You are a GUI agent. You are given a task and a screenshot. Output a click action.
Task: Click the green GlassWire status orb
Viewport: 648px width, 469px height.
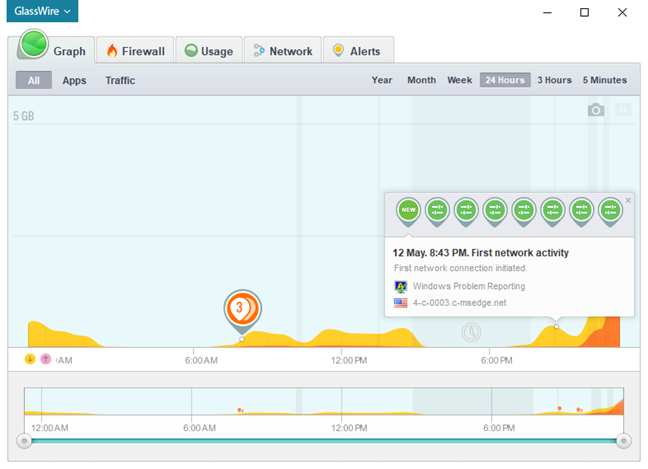click(x=33, y=43)
